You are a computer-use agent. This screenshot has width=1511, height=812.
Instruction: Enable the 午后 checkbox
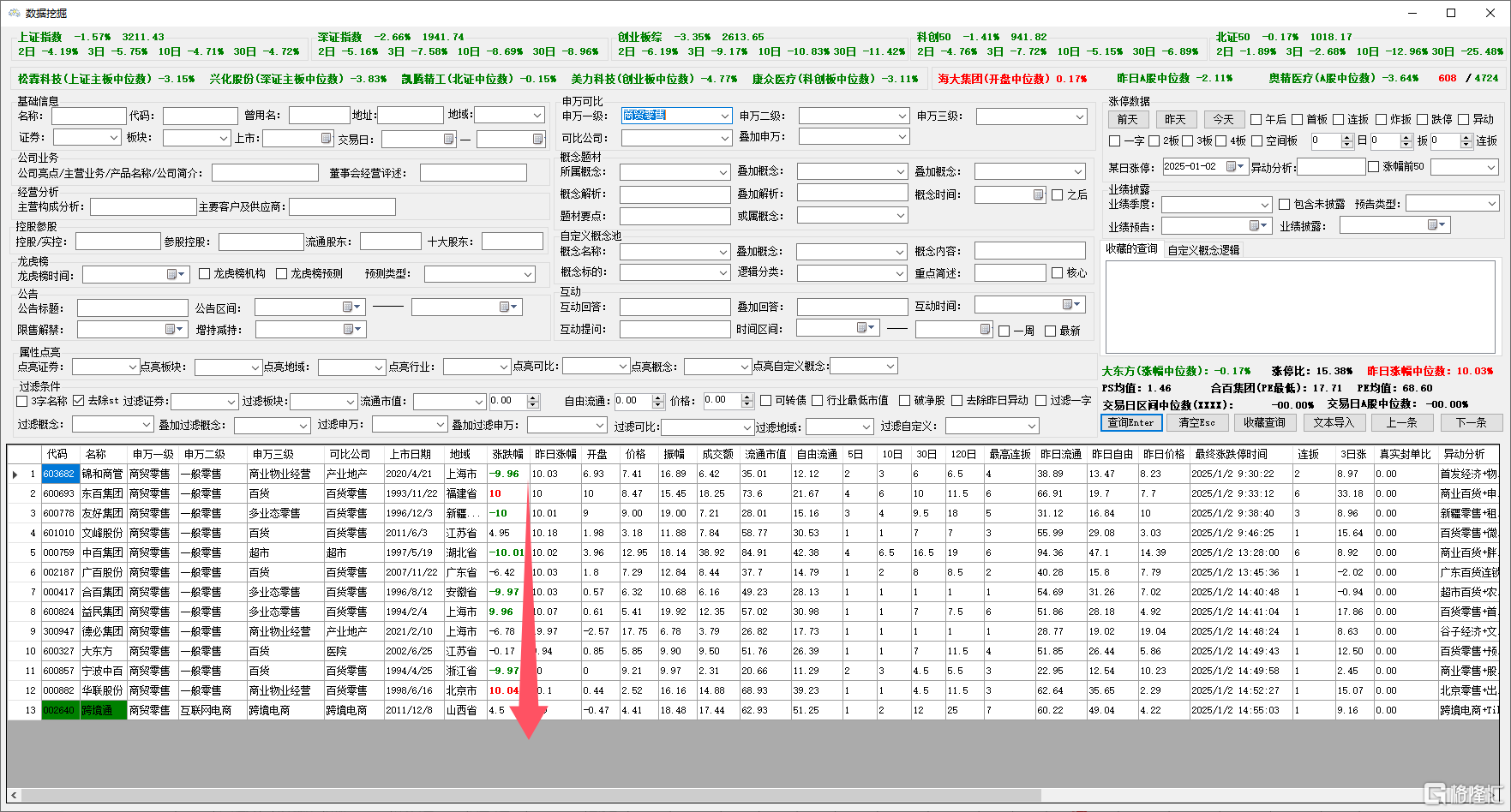tap(1256, 119)
